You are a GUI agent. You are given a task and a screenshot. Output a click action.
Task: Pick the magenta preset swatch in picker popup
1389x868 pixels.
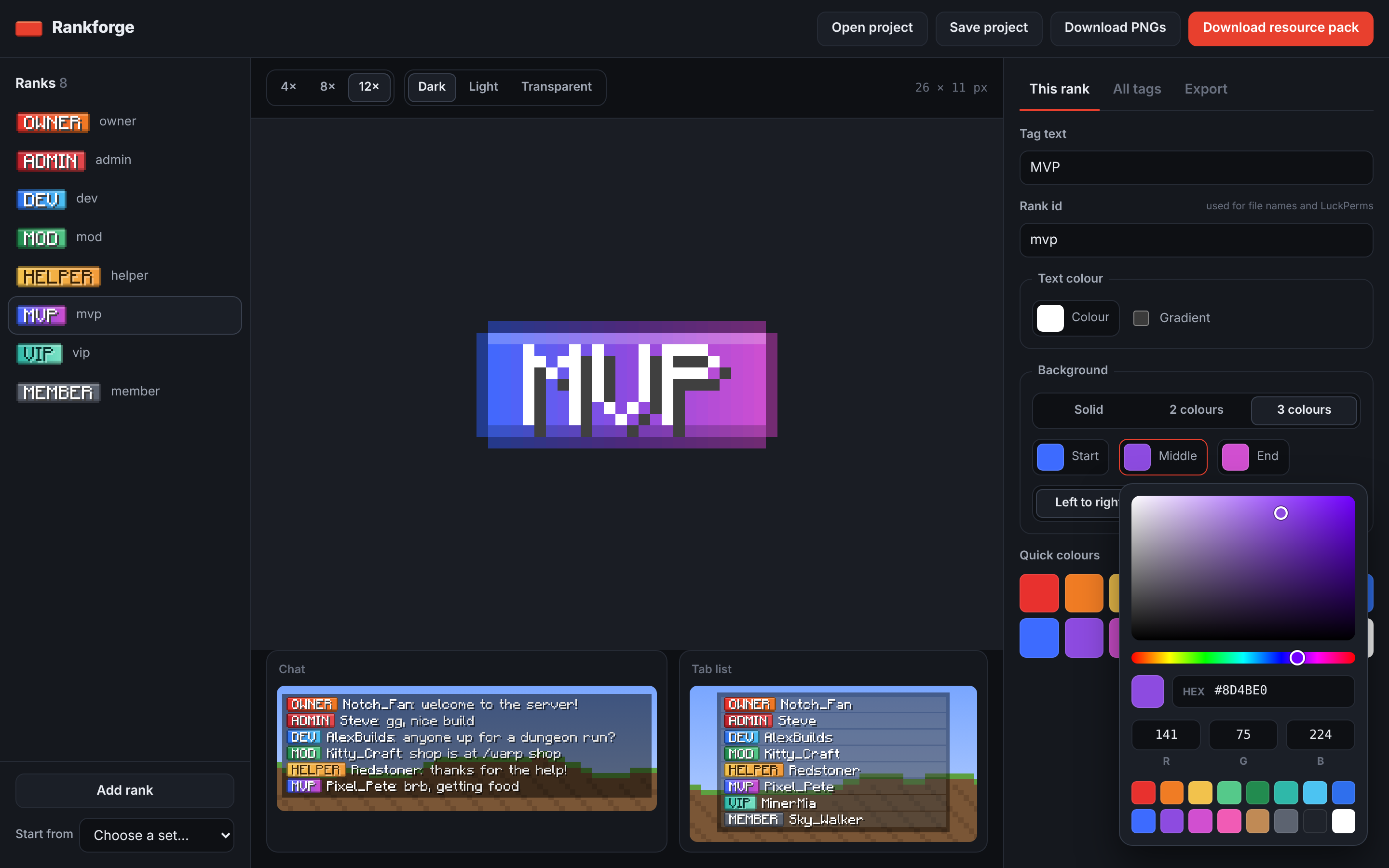pyautogui.click(x=1200, y=822)
